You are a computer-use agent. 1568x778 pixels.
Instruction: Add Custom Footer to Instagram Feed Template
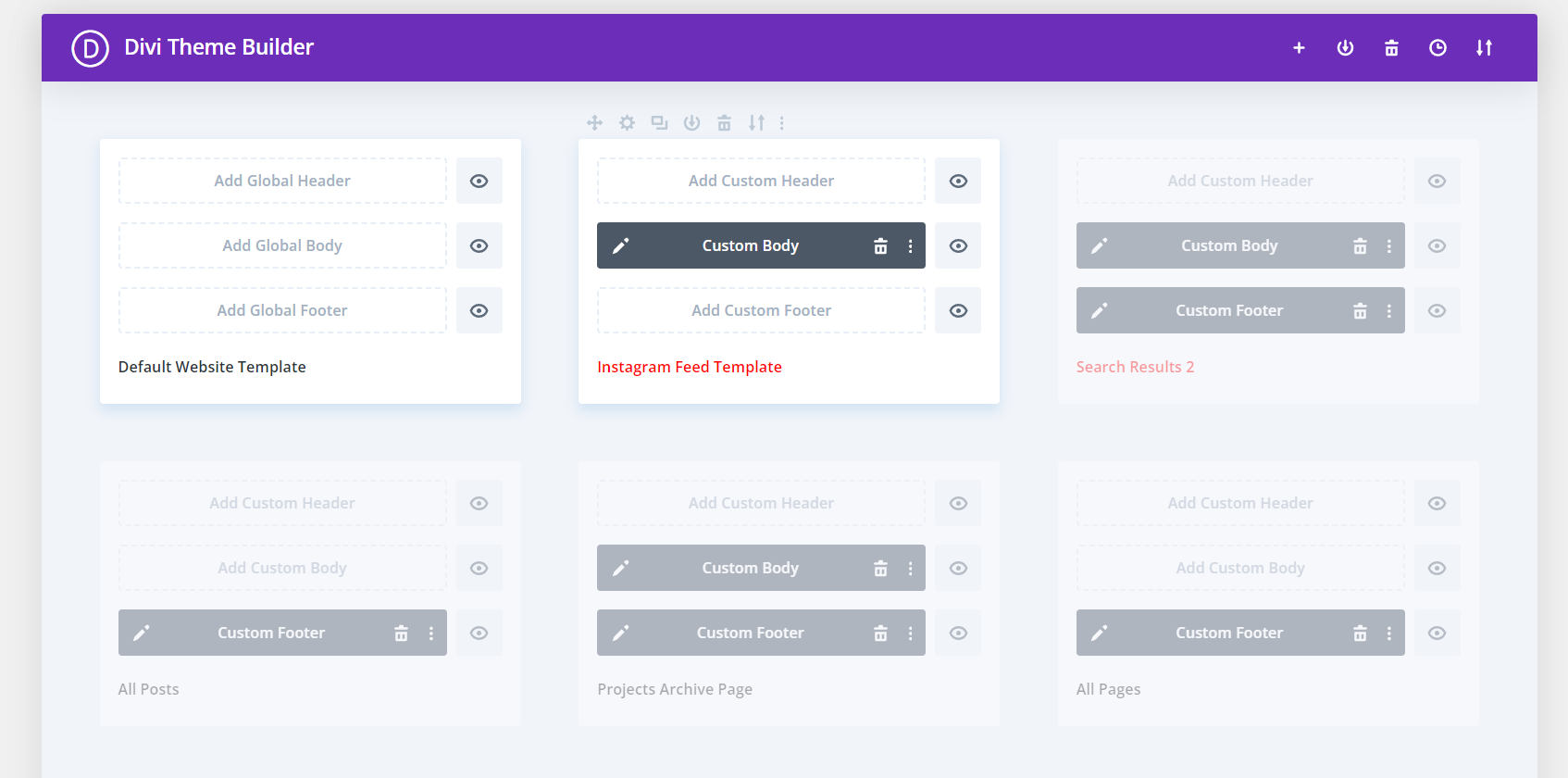coord(761,310)
